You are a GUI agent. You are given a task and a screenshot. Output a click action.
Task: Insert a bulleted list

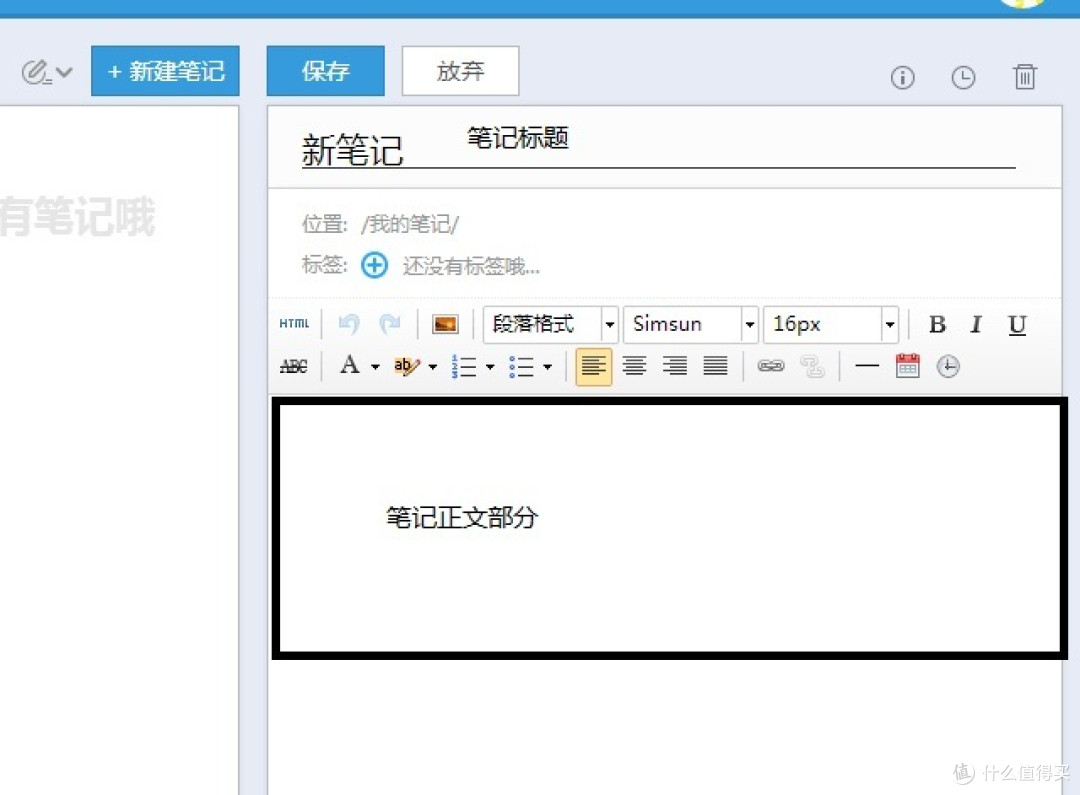click(x=521, y=366)
